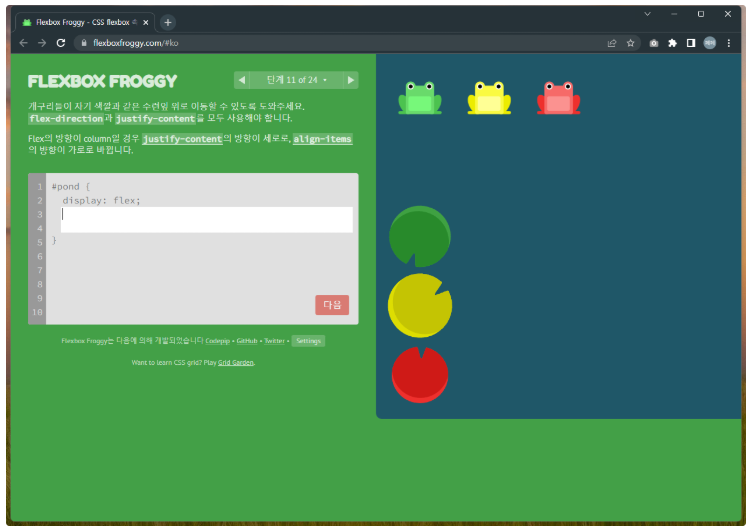Click line number 10 in editor gutter
The height and width of the screenshot is (530, 752).
click(37, 312)
